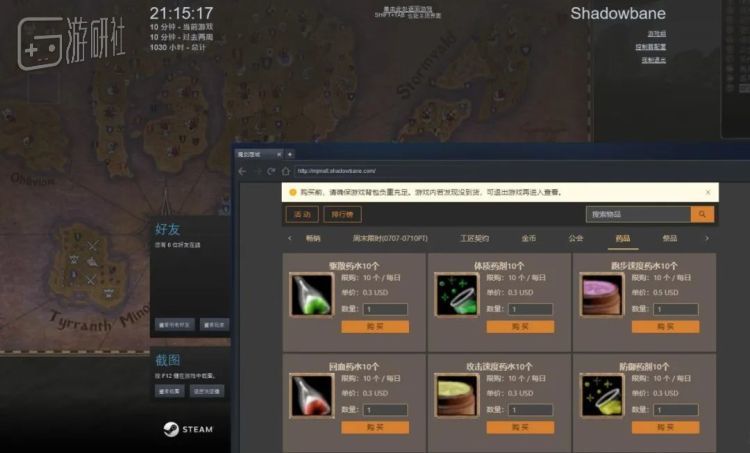750x453 pixels.
Task: Edit quantity for 体质药剂10个
Action: coord(530,309)
